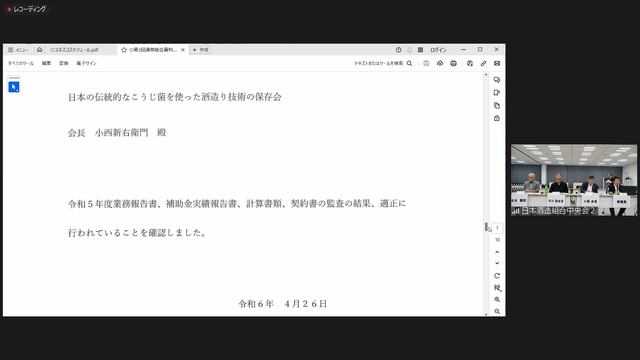Close the active PDF document tab

(x=183, y=50)
